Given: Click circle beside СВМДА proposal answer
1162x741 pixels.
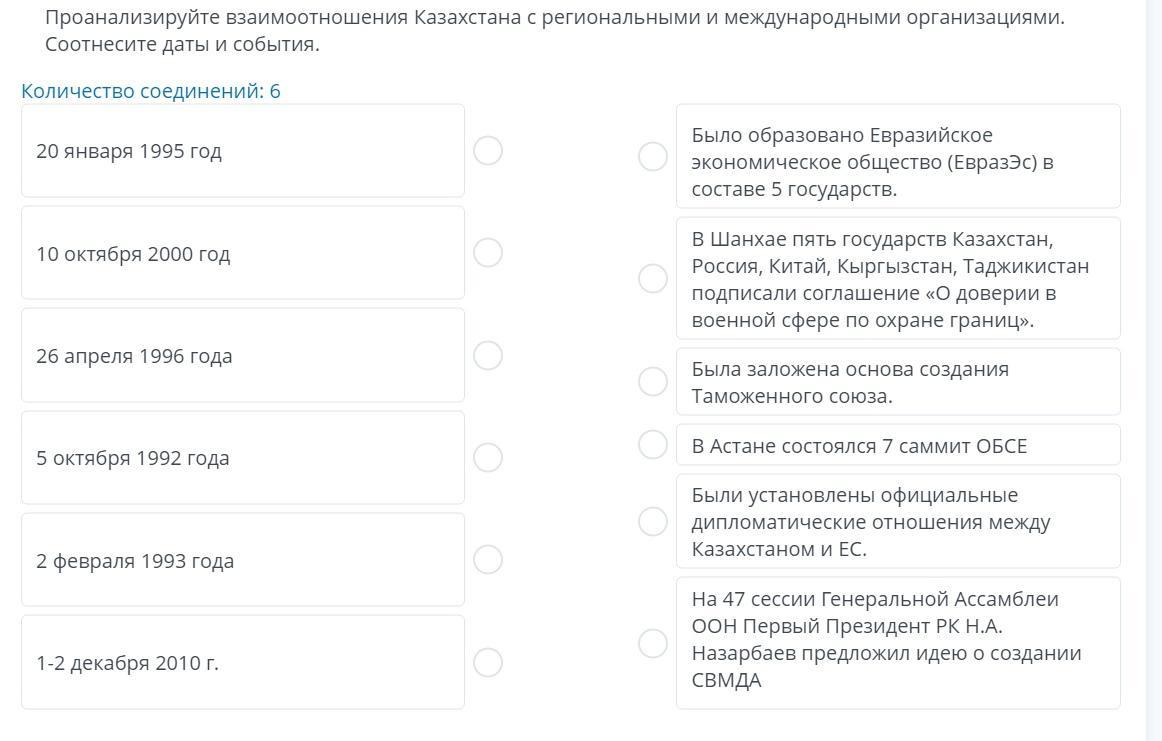Looking at the screenshot, I should [x=653, y=643].
